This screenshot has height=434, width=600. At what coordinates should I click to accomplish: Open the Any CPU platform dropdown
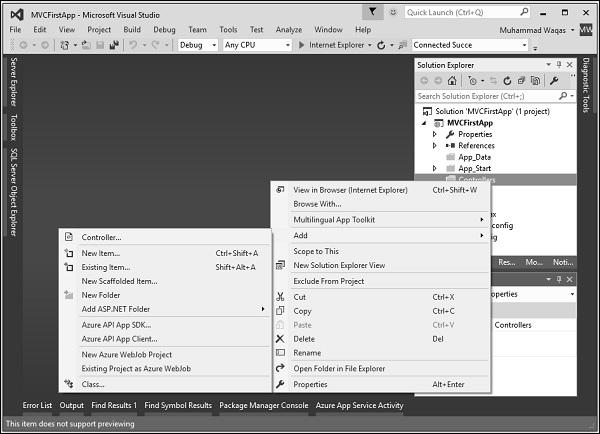click(255, 45)
